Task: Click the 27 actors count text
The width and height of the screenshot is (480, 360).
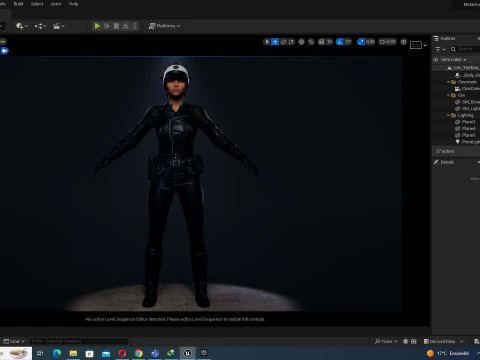Action: click(445, 151)
